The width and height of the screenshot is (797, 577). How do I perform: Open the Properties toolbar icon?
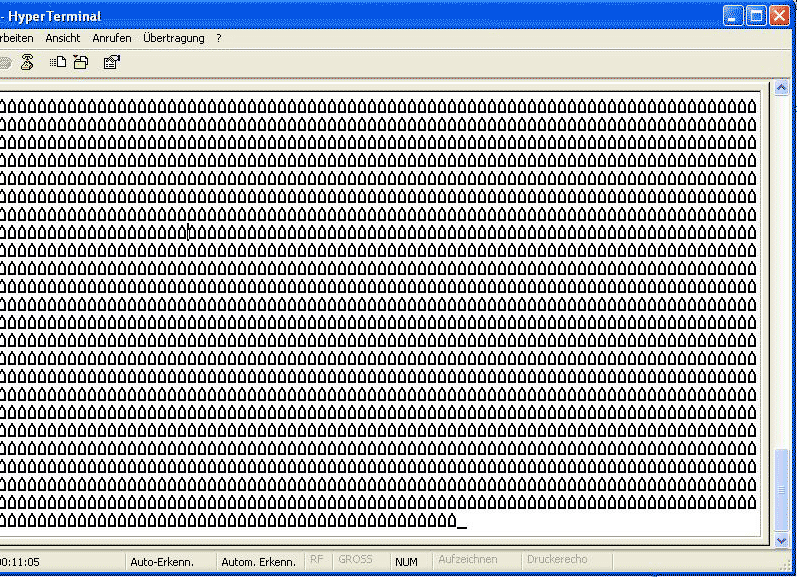(111, 62)
